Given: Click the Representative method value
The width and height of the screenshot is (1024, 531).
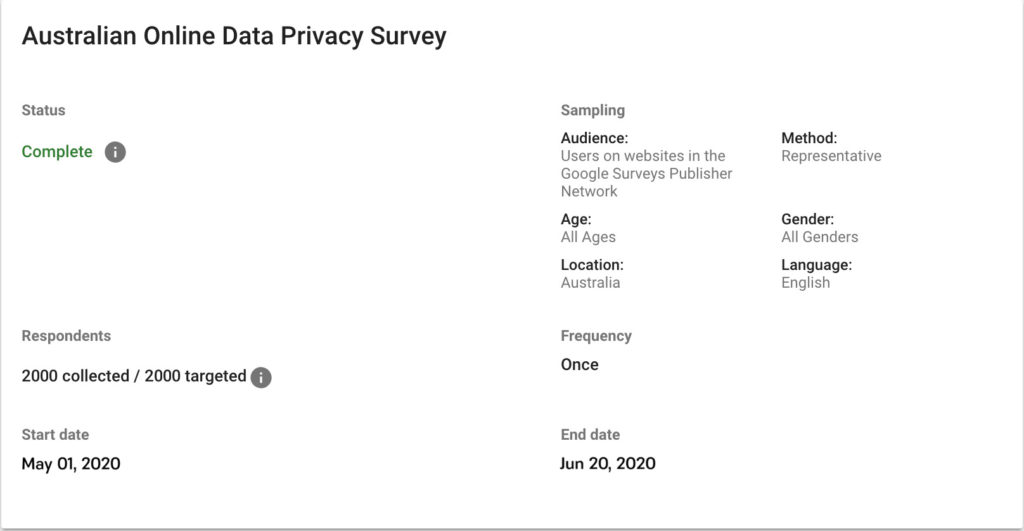Looking at the screenshot, I should click(x=831, y=156).
